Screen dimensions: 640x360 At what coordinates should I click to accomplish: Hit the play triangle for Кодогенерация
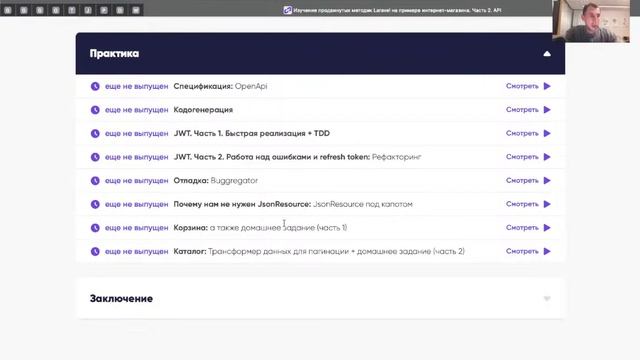[x=547, y=110]
